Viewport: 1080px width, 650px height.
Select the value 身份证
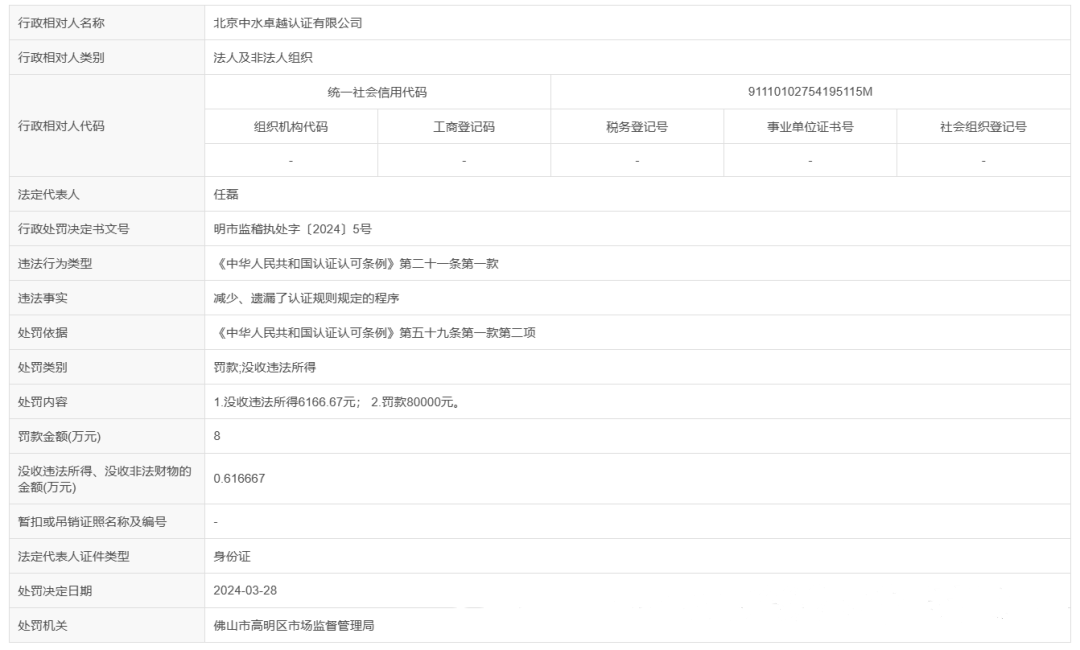(x=232, y=556)
